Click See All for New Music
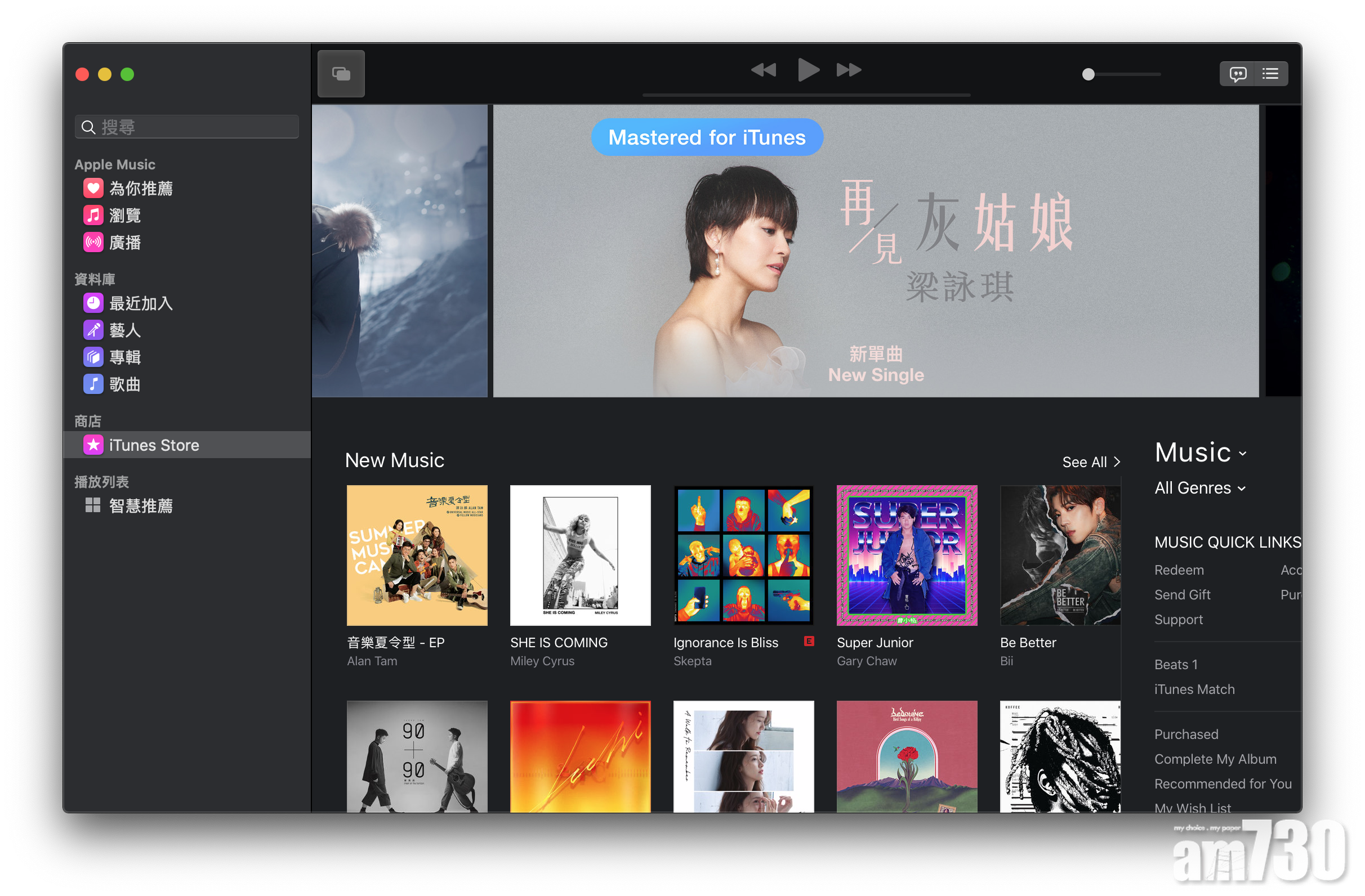 (x=1090, y=462)
